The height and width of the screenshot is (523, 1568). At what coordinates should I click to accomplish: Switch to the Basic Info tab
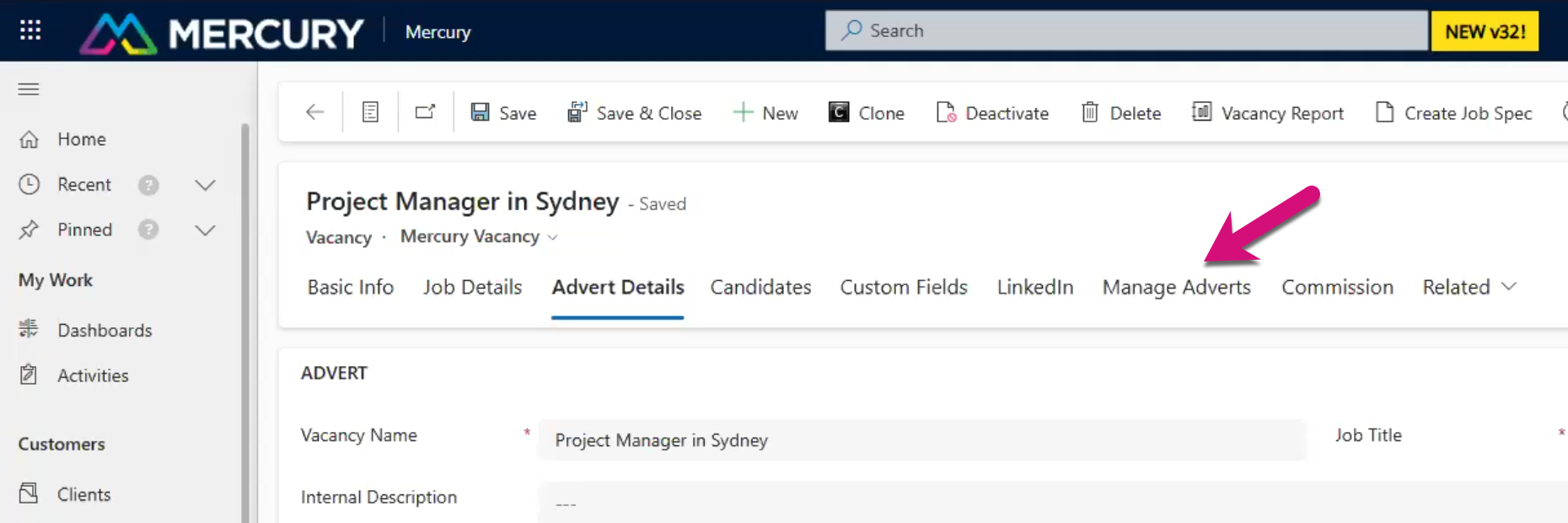click(351, 287)
